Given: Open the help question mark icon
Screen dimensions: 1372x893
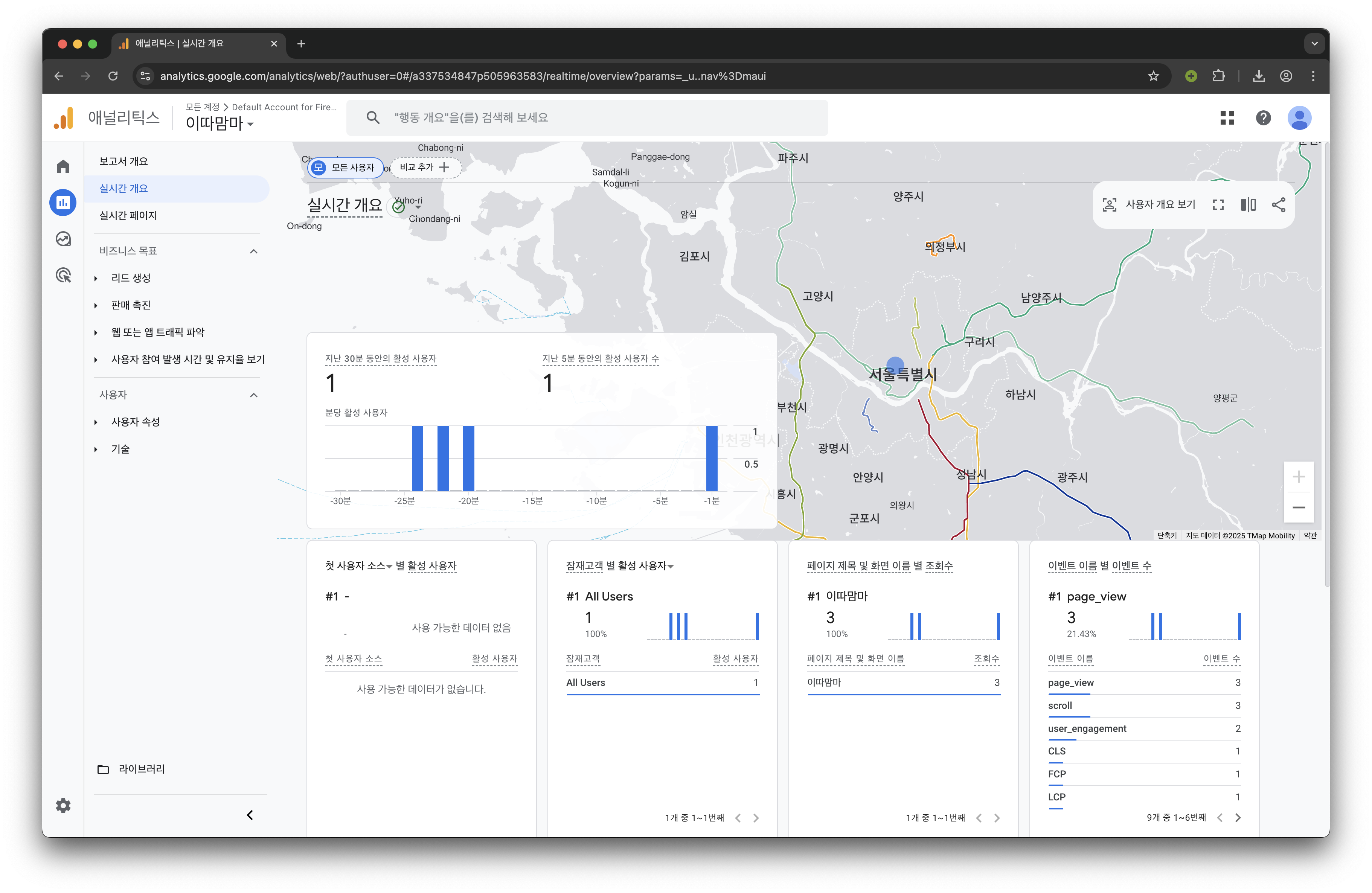Looking at the screenshot, I should click(x=1263, y=118).
